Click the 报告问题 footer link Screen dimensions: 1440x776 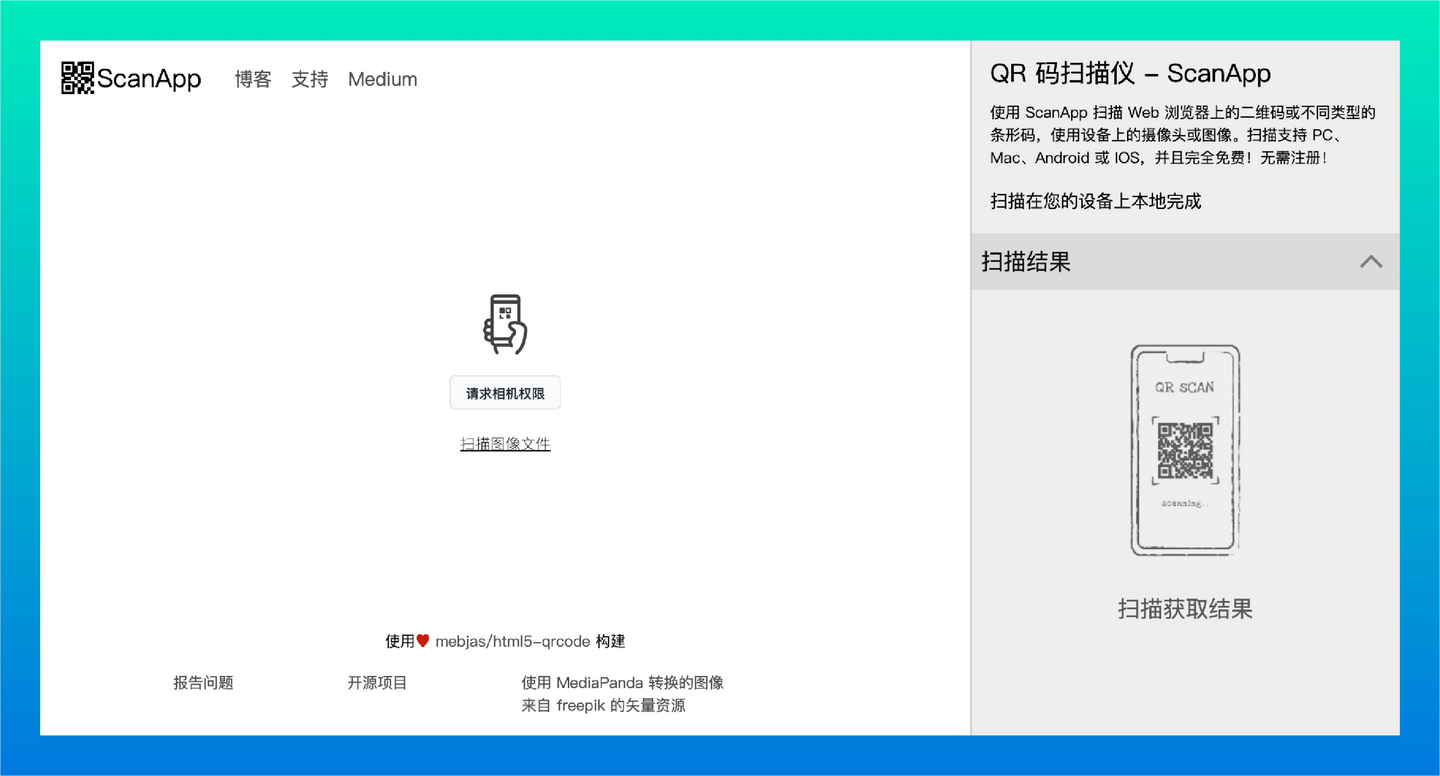click(x=203, y=683)
